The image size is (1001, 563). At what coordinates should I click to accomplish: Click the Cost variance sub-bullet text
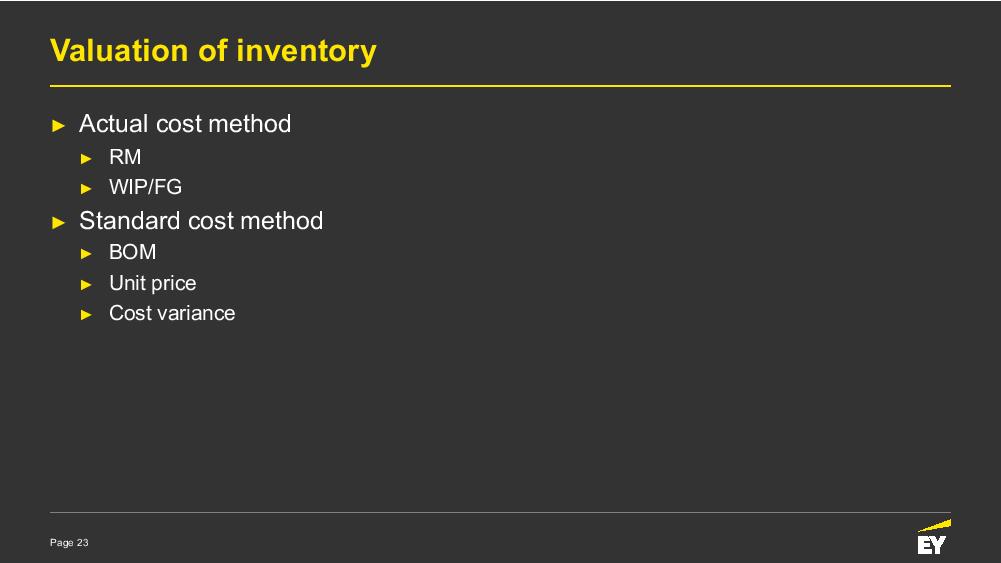click(x=172, y=313)
